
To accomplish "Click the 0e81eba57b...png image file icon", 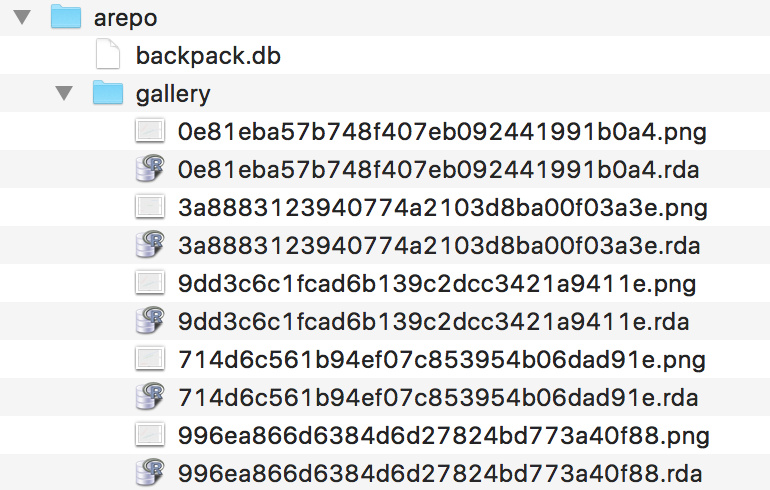I will 149,131.
